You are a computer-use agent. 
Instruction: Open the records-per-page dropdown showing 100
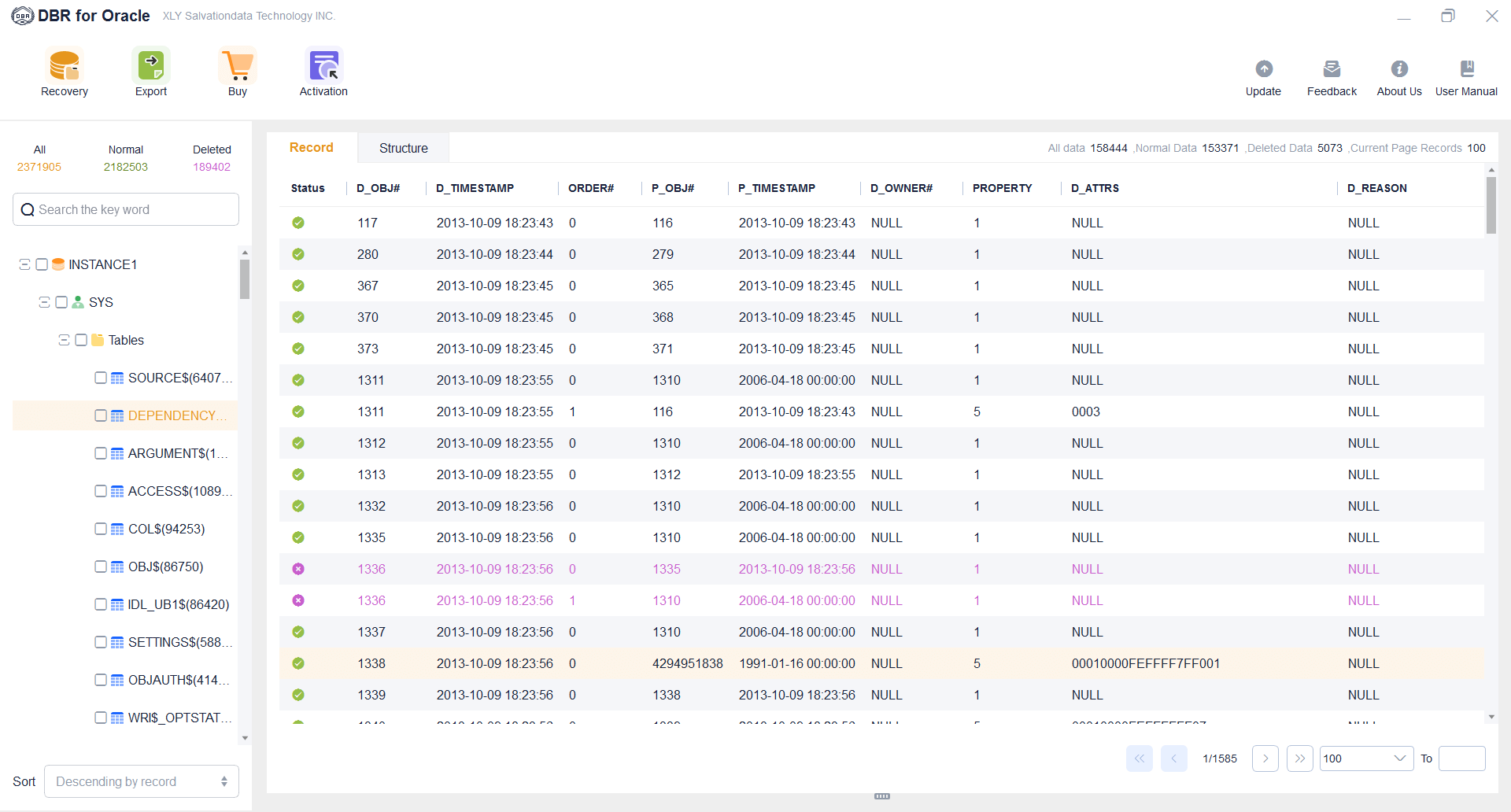[1366, 758]
